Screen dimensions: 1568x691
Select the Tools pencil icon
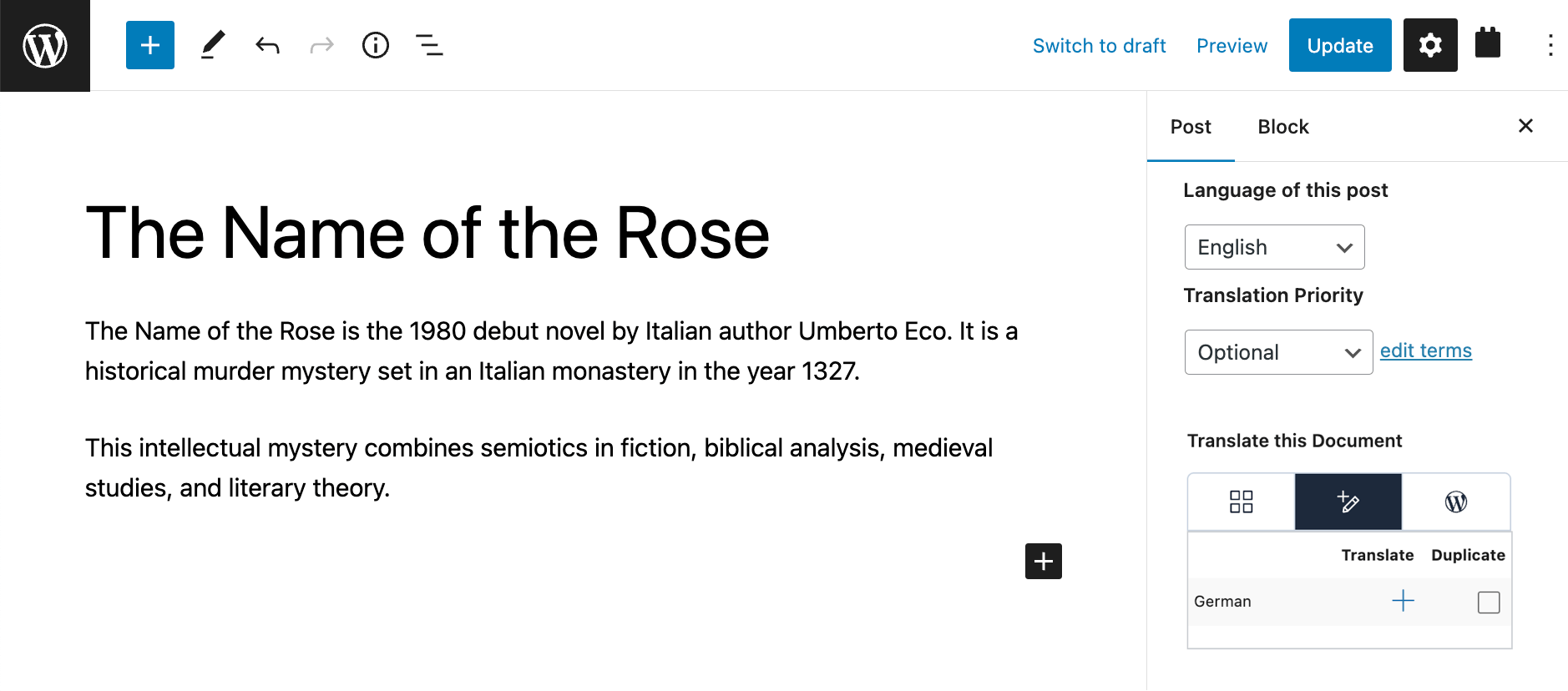pos(213,45)
